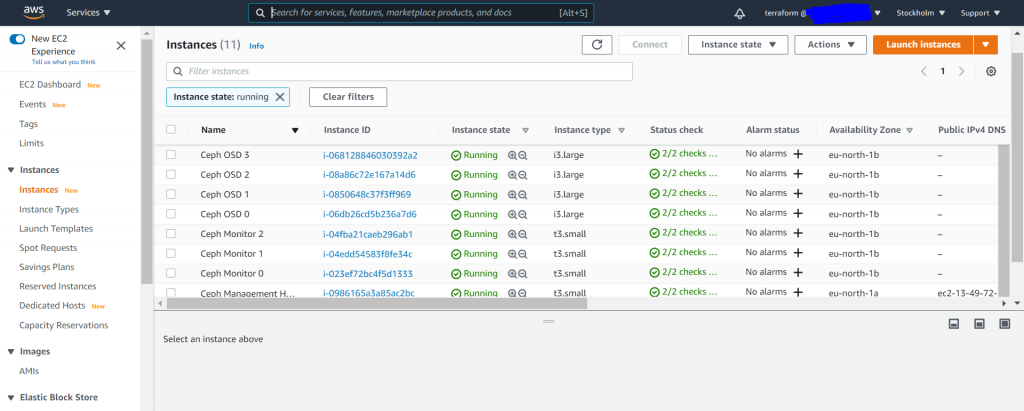Check the Ceph OSD 2 row
The width and height of the screenshot is (1024, 411).
coord(171,174)
